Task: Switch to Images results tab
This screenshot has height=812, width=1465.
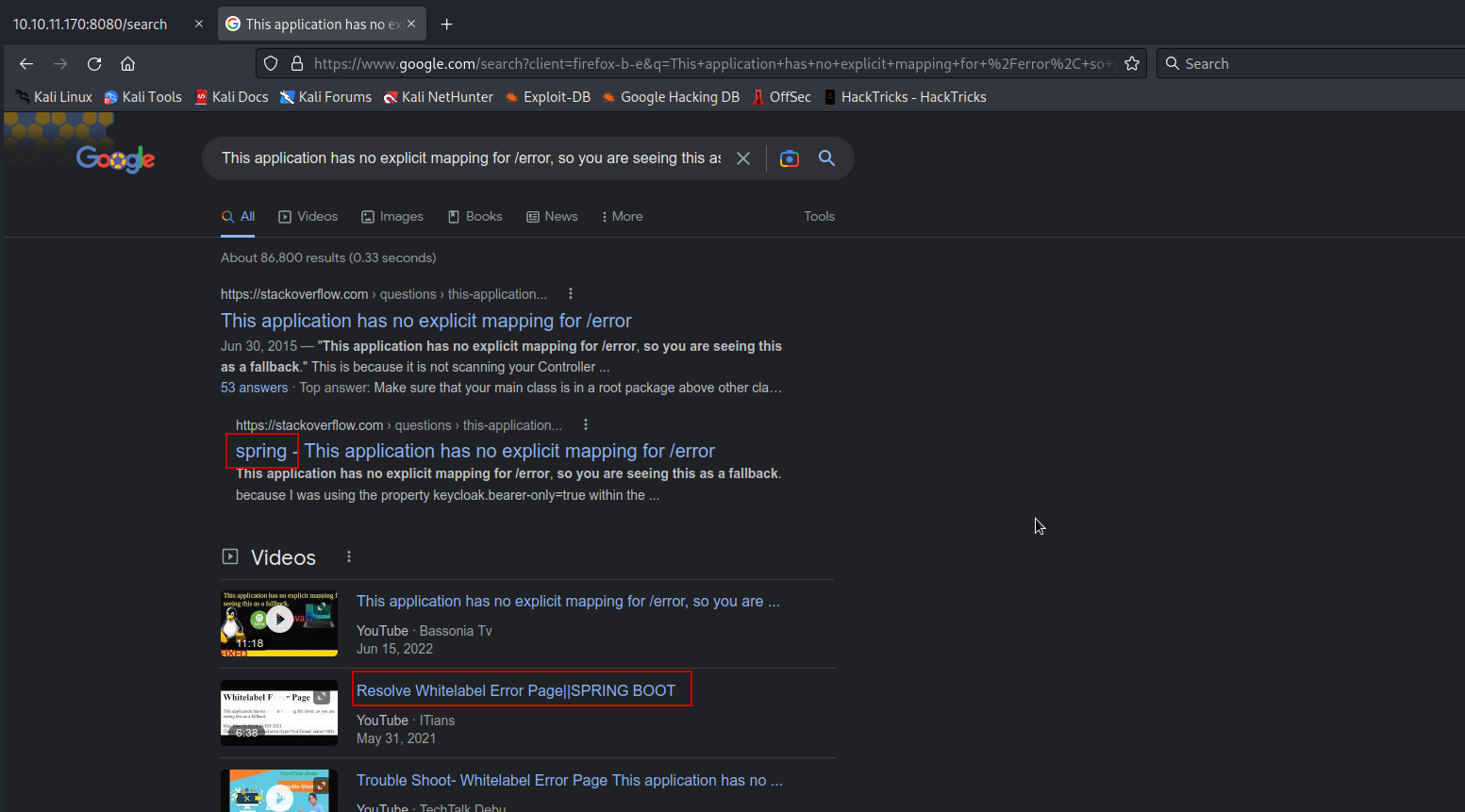Action: [x=392, y=216]
